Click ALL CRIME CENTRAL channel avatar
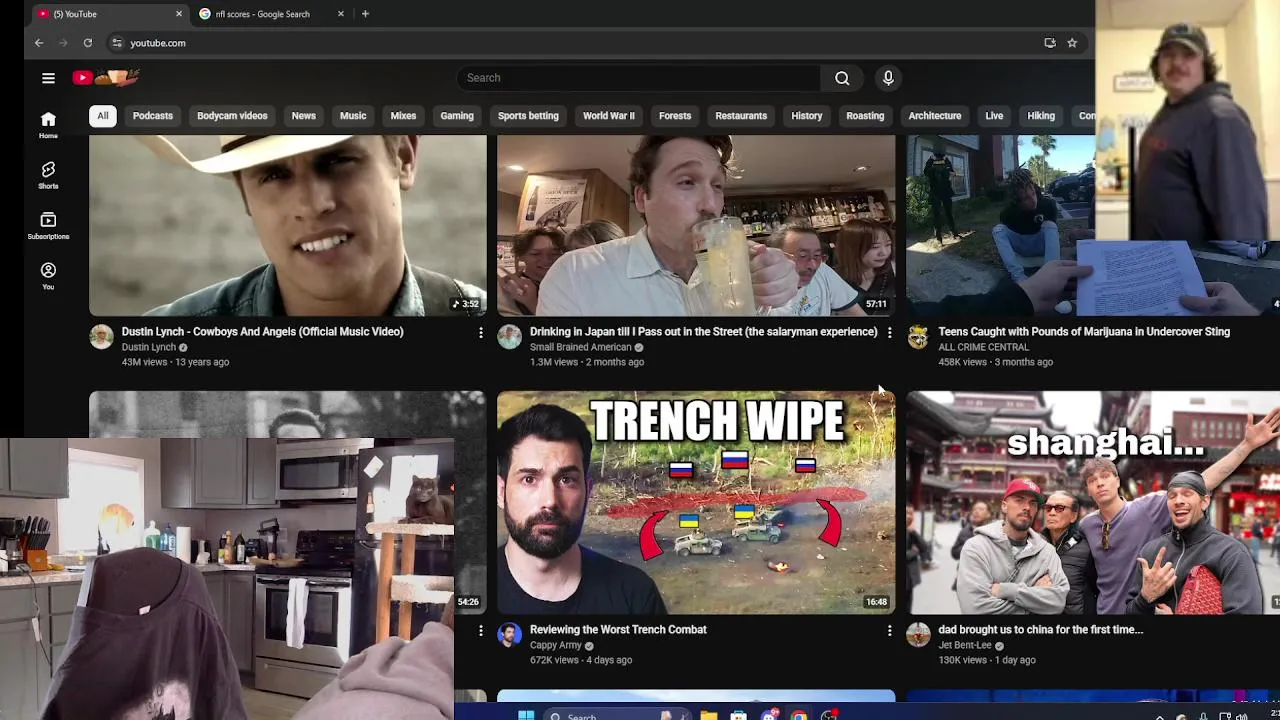 pos(918,337)
